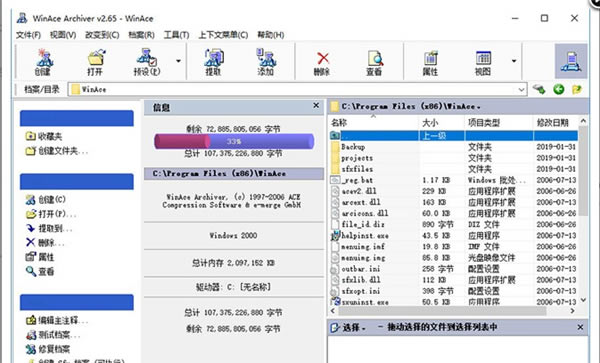Open the 工具(T) menu

click(x=176, y=35)
